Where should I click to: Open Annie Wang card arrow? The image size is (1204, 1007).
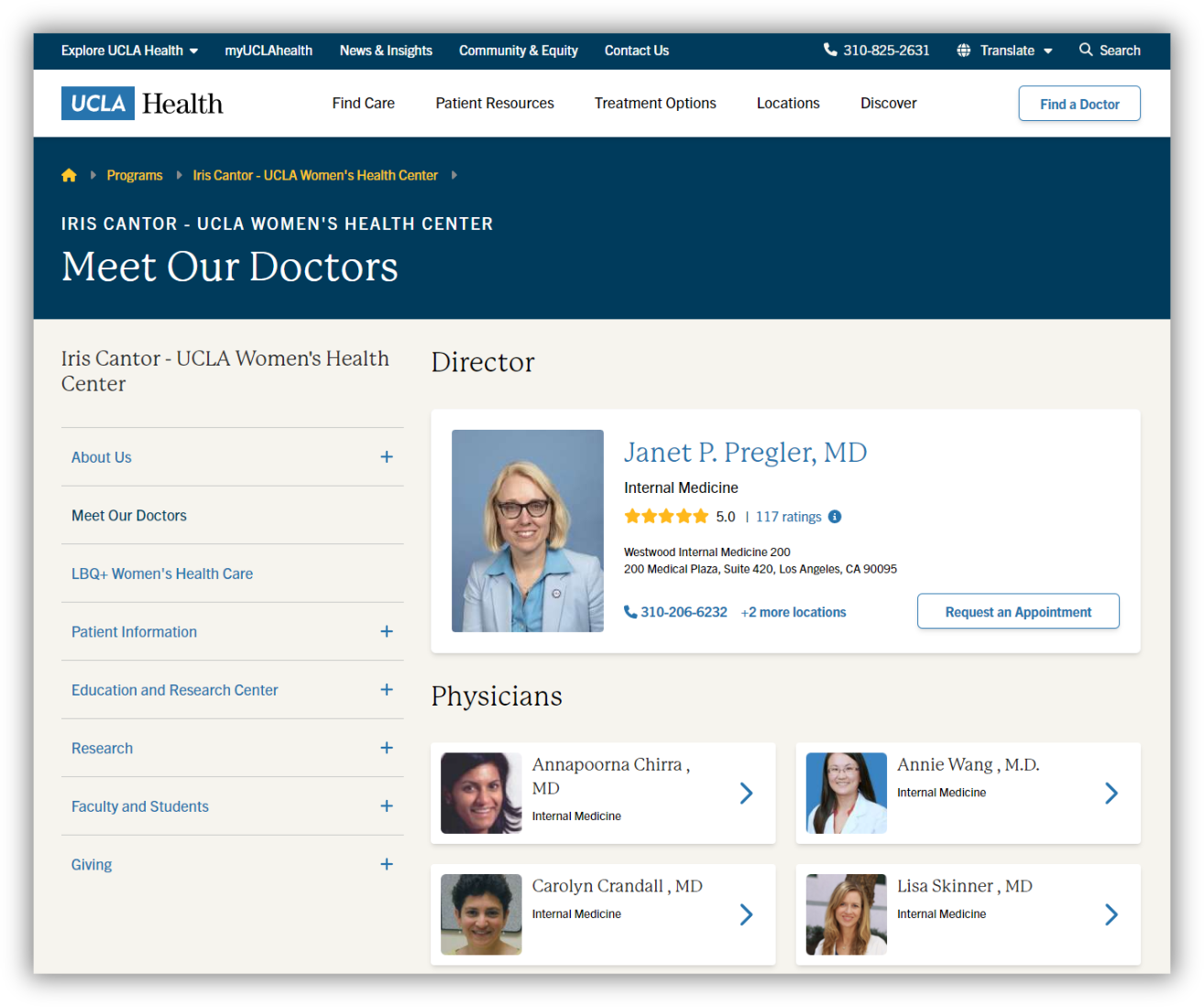click(1111, 794)
